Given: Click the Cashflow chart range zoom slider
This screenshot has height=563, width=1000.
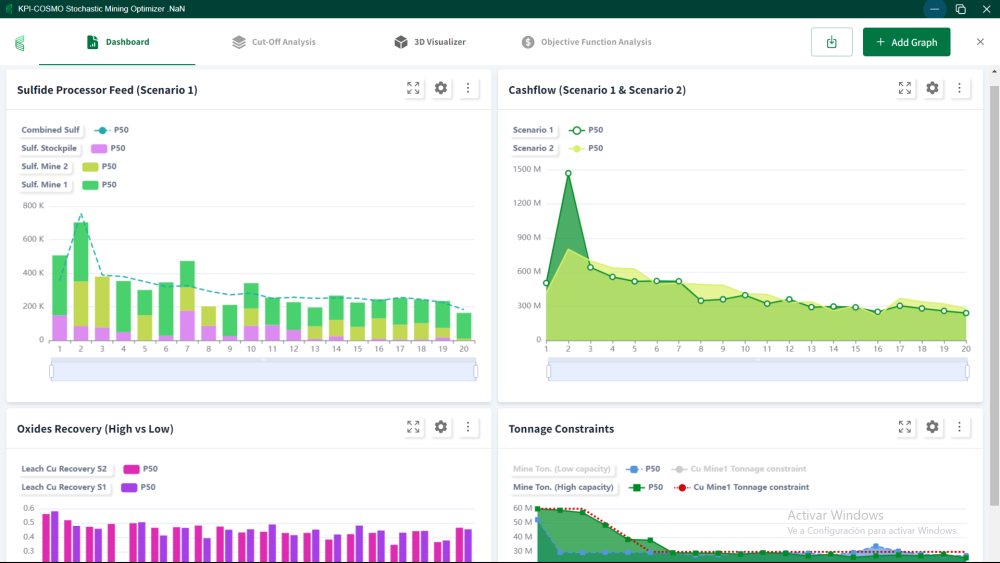Looking at the screenshot, I should pyautogui.click(x=757, y=371).
